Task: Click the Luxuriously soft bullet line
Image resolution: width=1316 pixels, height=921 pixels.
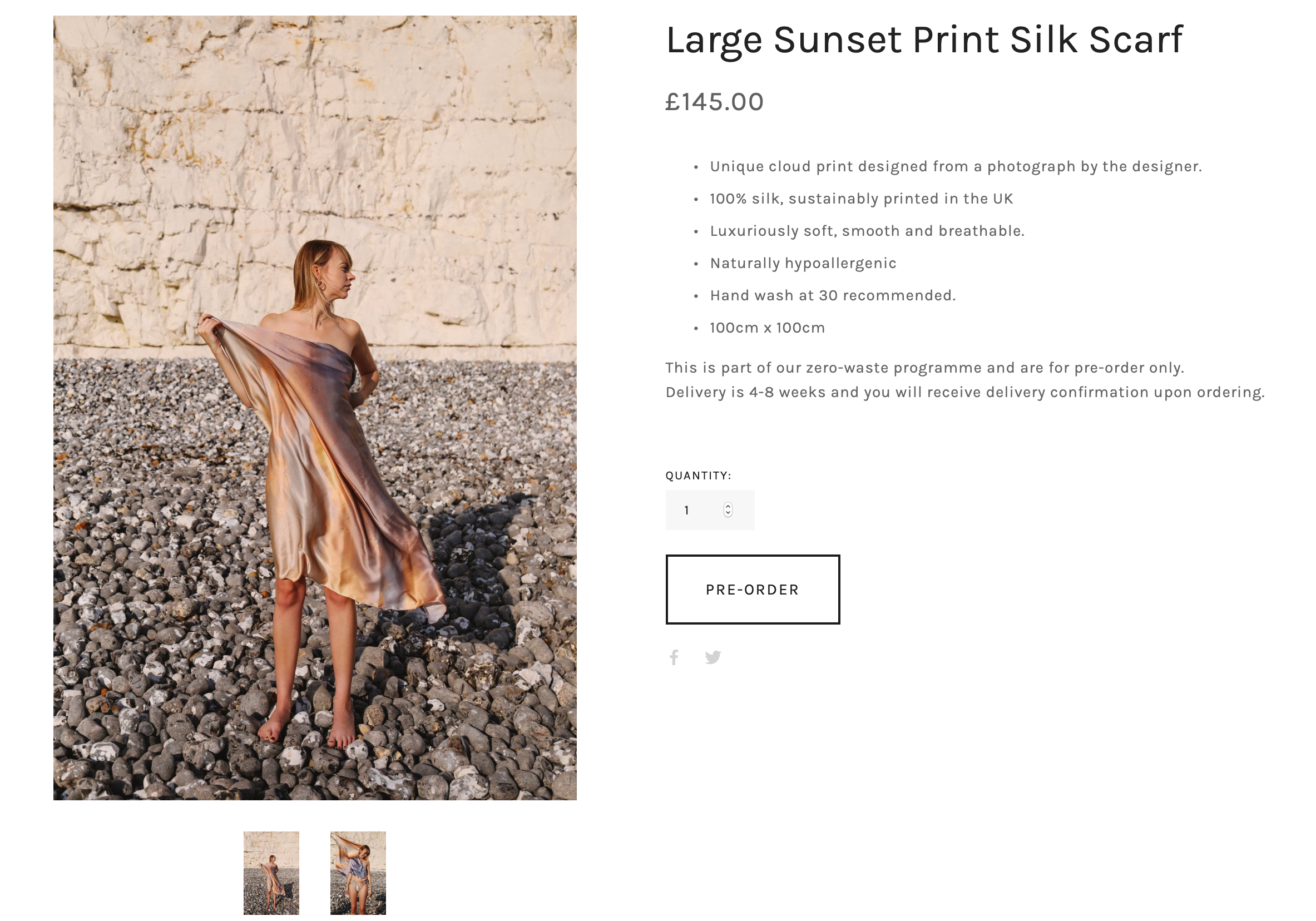Action: 867,231
